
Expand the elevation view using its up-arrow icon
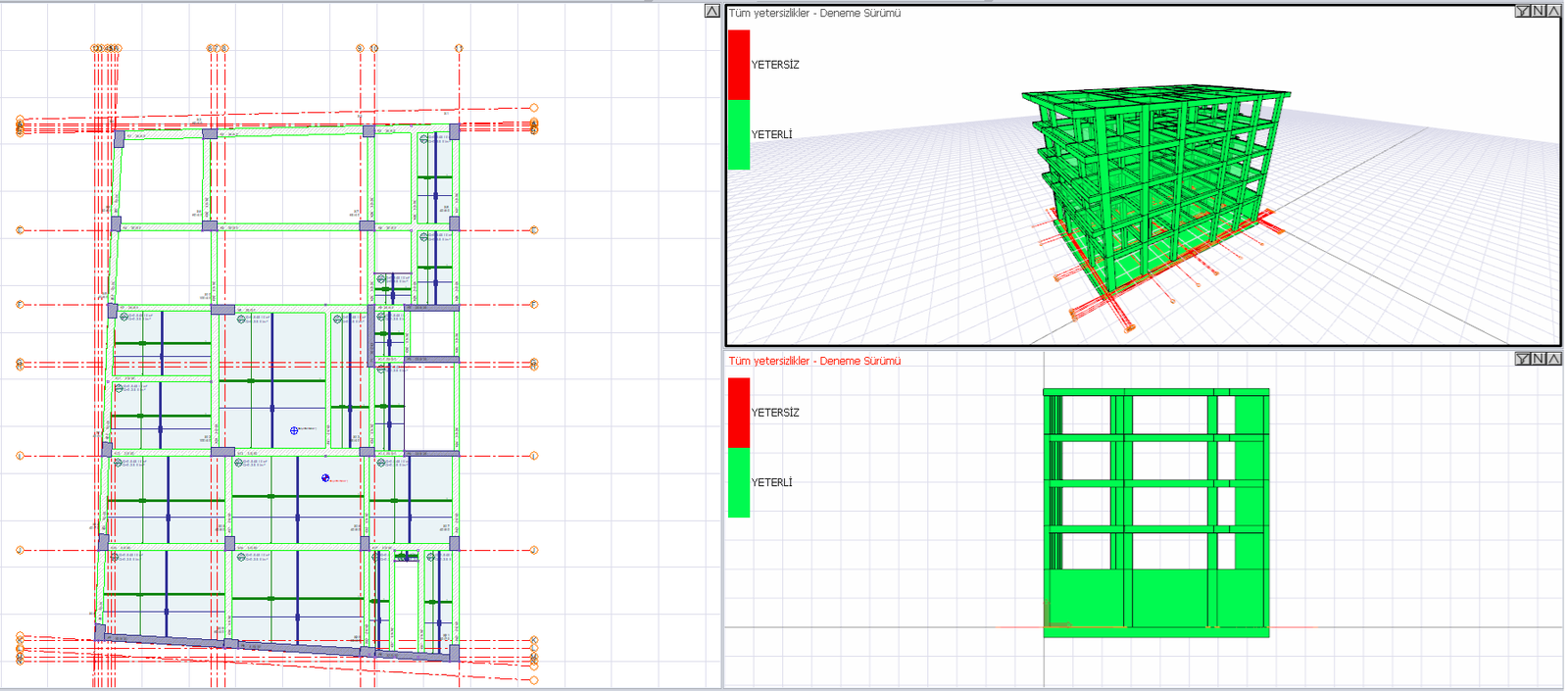[x=1553, y=359]
